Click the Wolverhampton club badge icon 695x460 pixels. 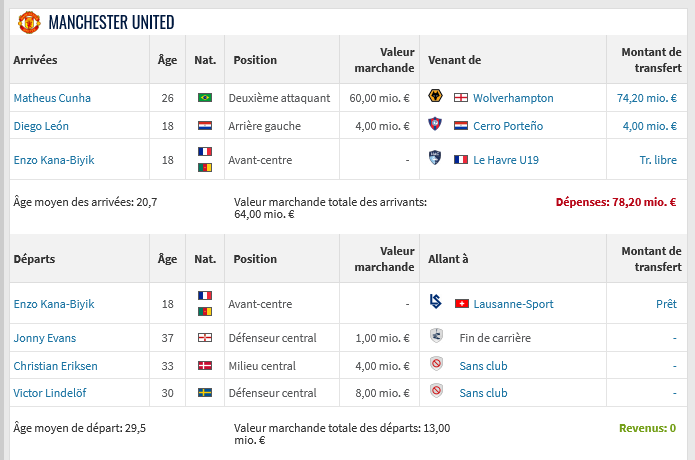[x=435, y=96]
